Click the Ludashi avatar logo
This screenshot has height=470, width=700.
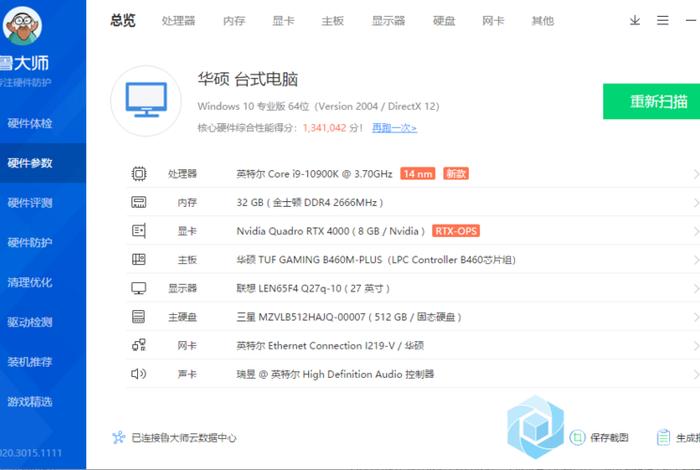22,25
